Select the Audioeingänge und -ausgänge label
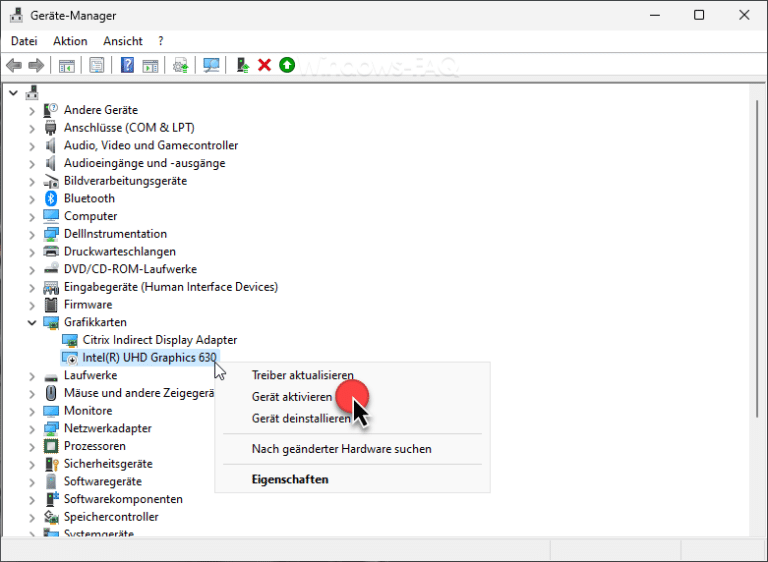Viewport: 768px width, 562px height. click(144, 163)
